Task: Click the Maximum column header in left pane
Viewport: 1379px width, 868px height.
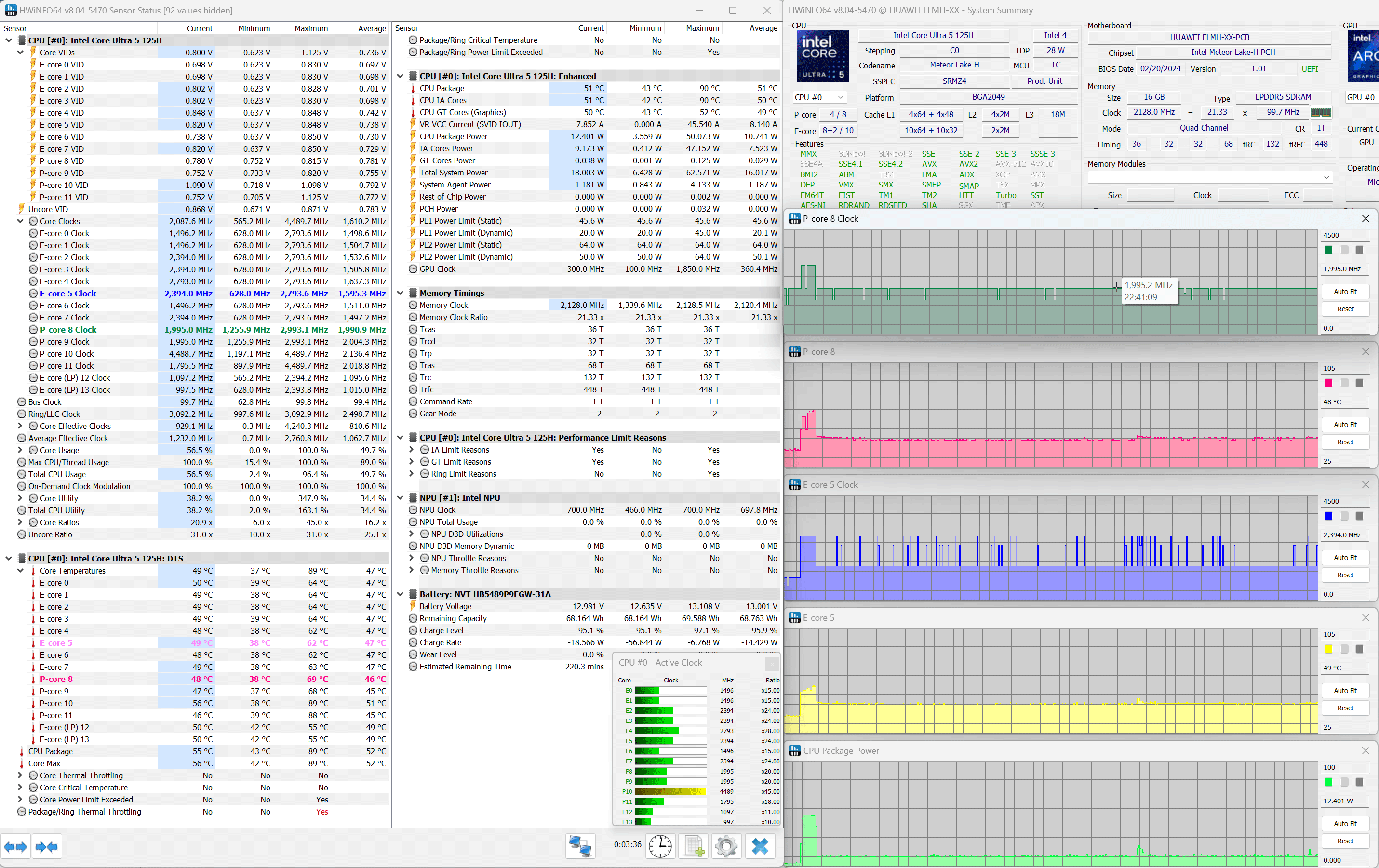Action: 311,28
